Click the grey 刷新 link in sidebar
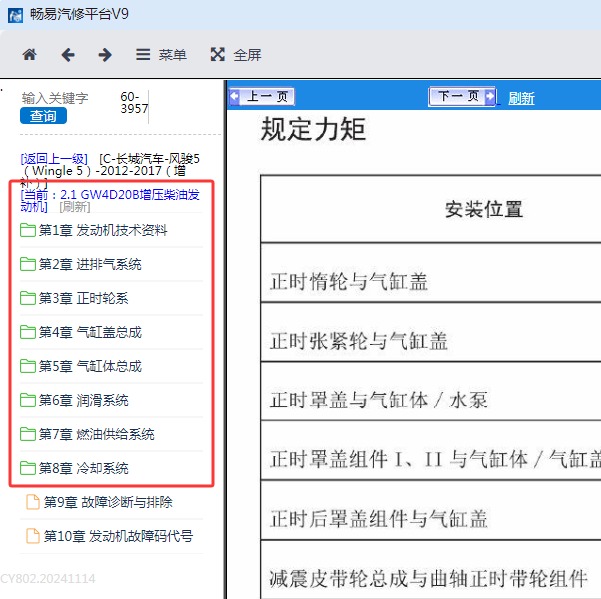The height and width of the screenshot is (599, 601). click(x=75, y=207)
